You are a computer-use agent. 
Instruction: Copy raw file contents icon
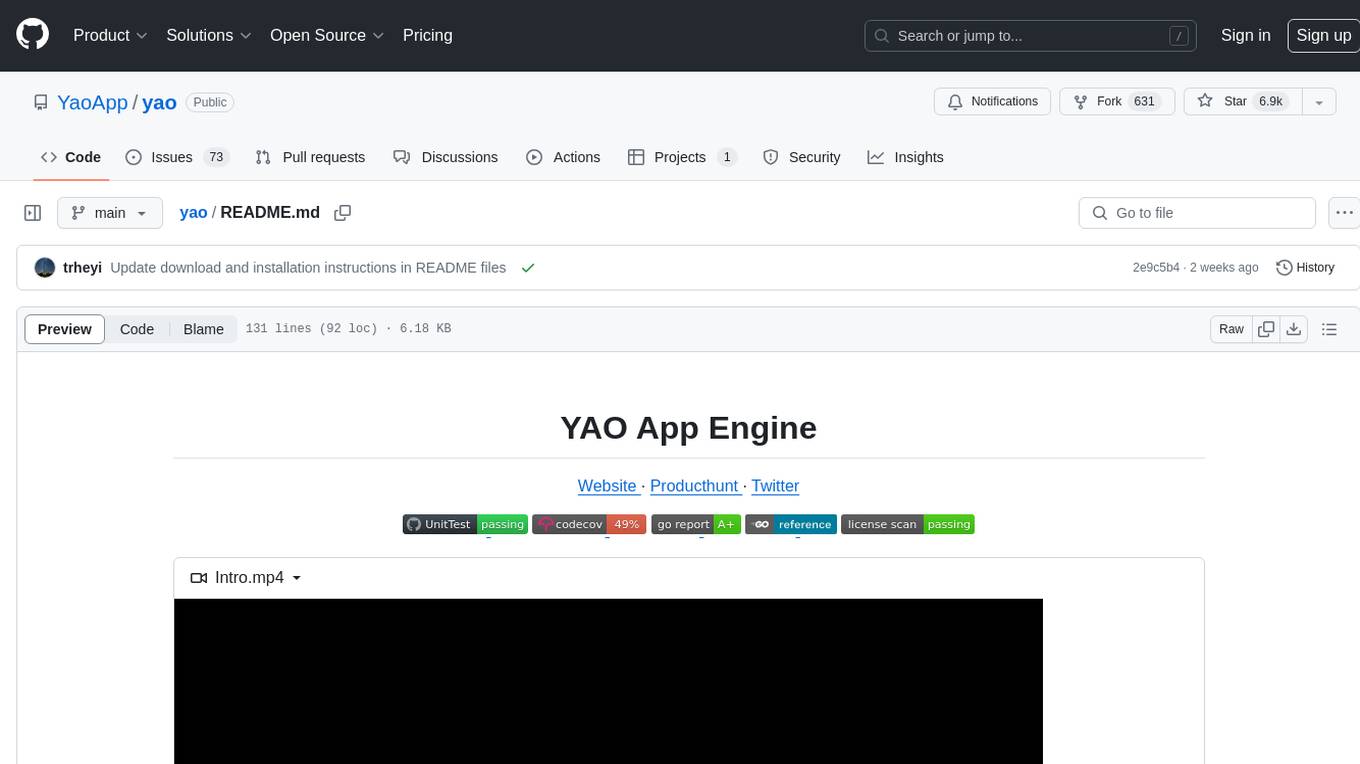pyautogui.click(x=1266, y=329)
